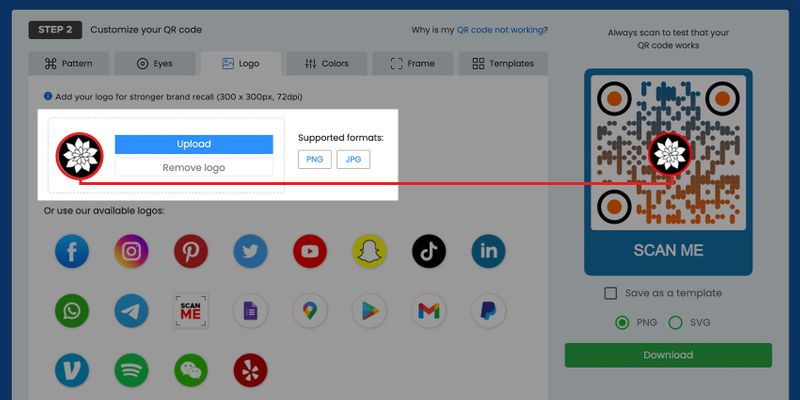Viewport: 800px width, 400px height.
Task: Choose the Pinterest logo
Action: [x=191, y=251]
